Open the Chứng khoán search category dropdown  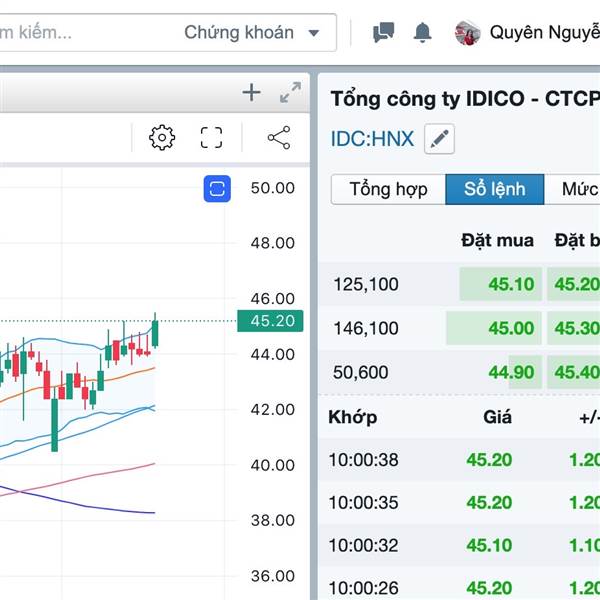(x=251, y=33)
